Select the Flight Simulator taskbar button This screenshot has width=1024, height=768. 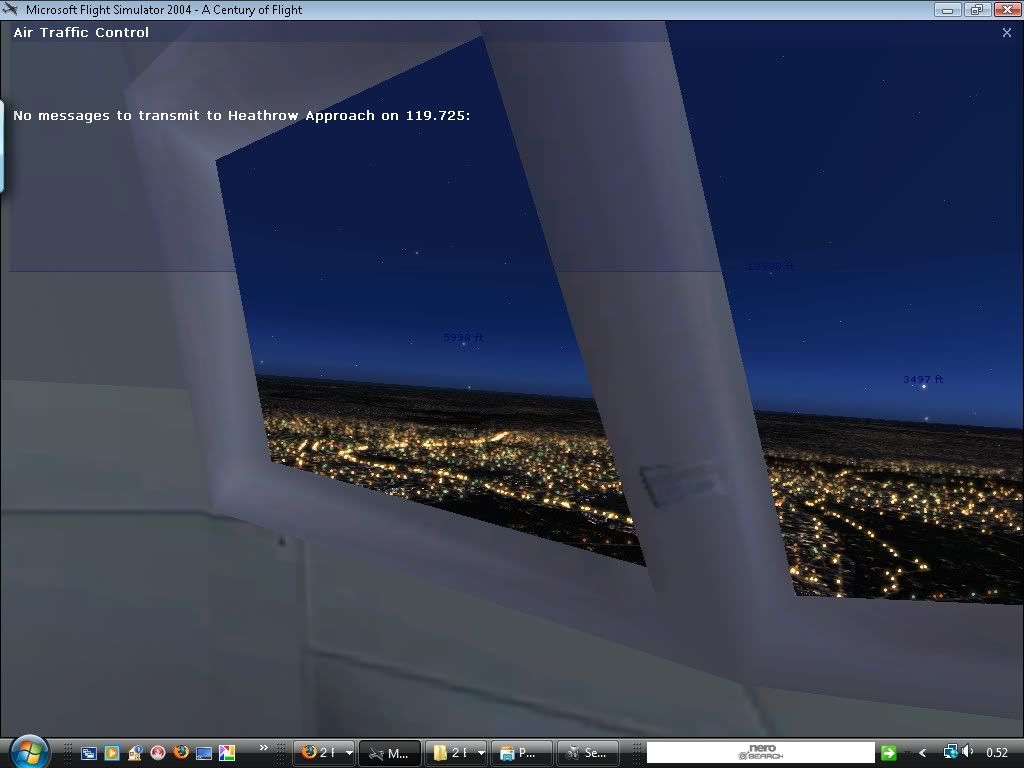click(390, 753)
